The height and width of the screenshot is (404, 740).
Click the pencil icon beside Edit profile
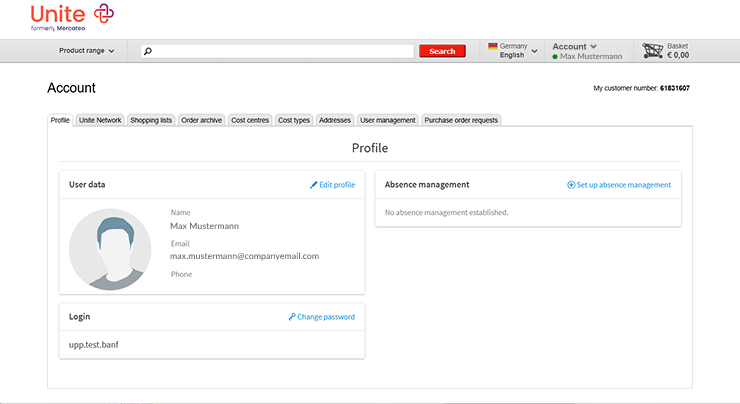(x=313, y=185)
